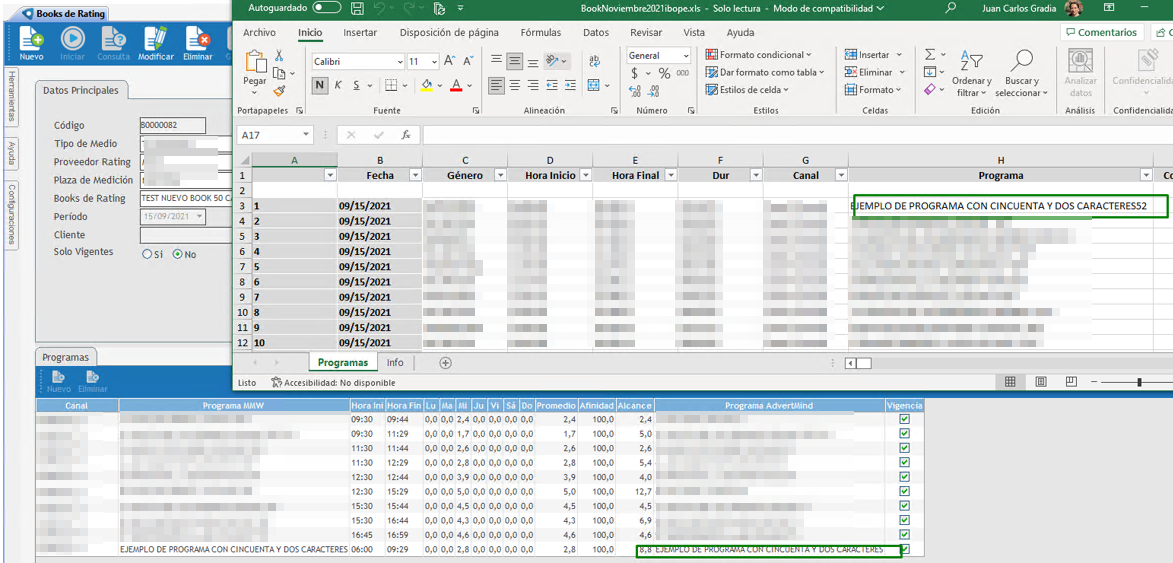Open the Período date dropdown
Image resolution: width=1173 pixels, height=563 pixels.
click(x=199, y=217)
